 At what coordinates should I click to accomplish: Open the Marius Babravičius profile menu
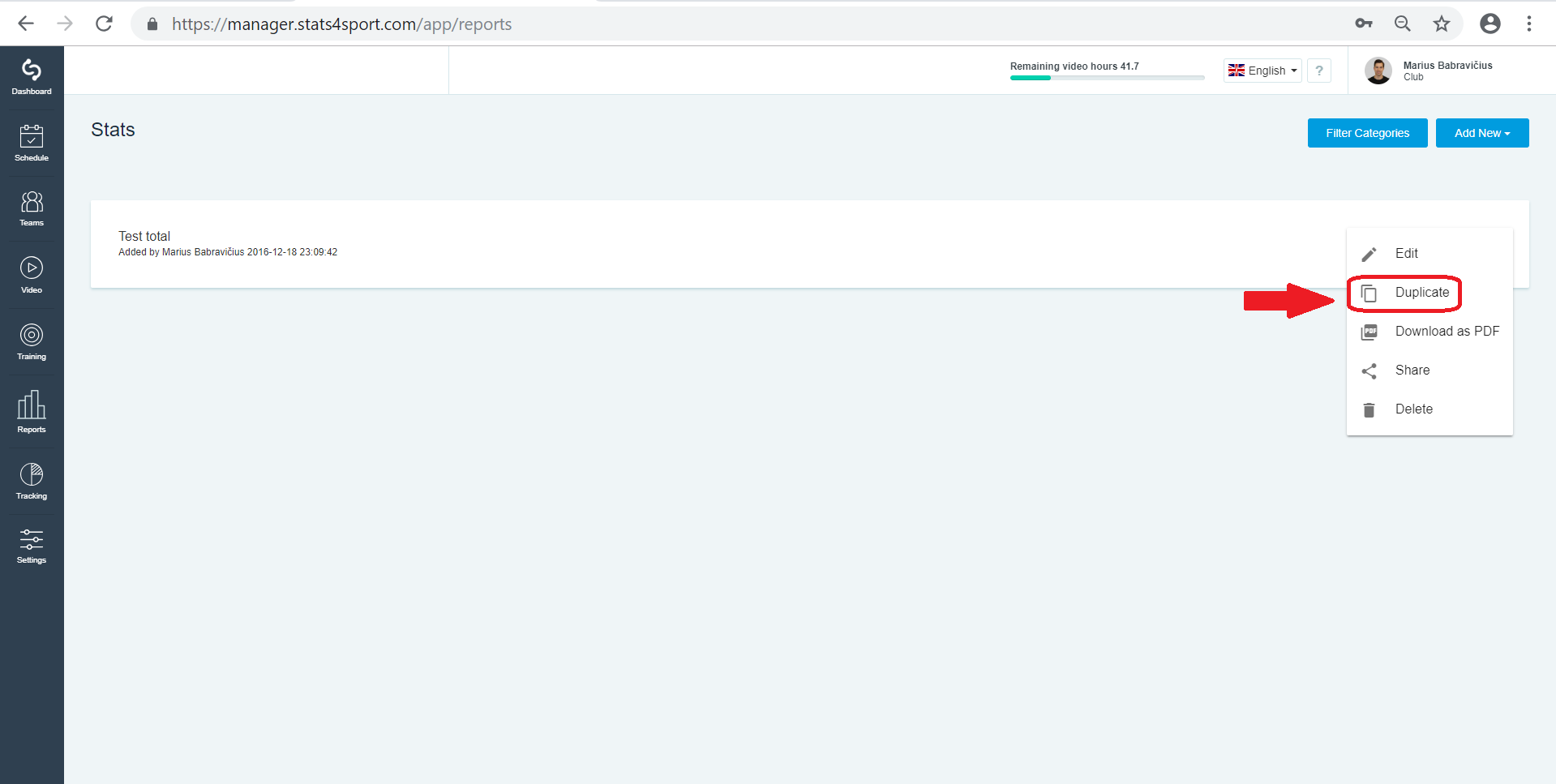[x=1430, y=71]
